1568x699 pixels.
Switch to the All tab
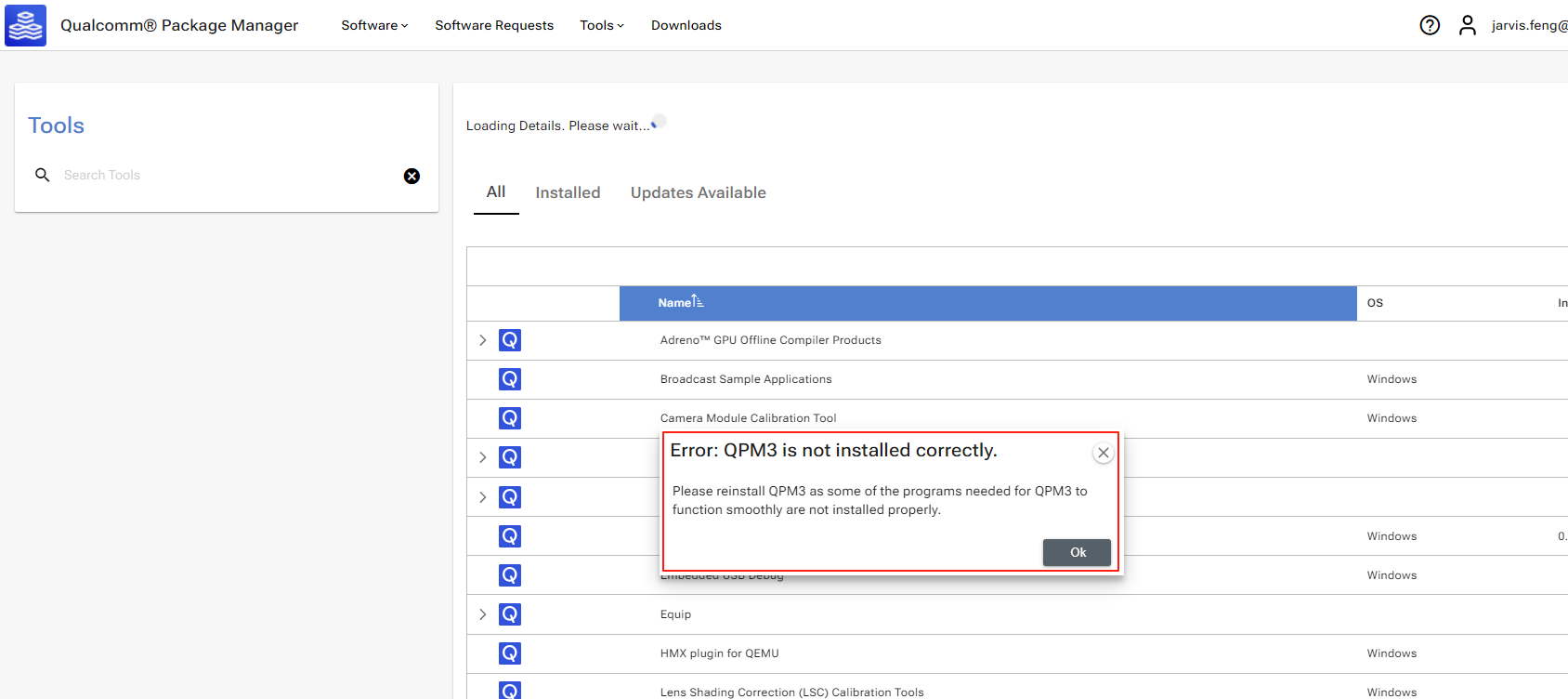(496, 192)
